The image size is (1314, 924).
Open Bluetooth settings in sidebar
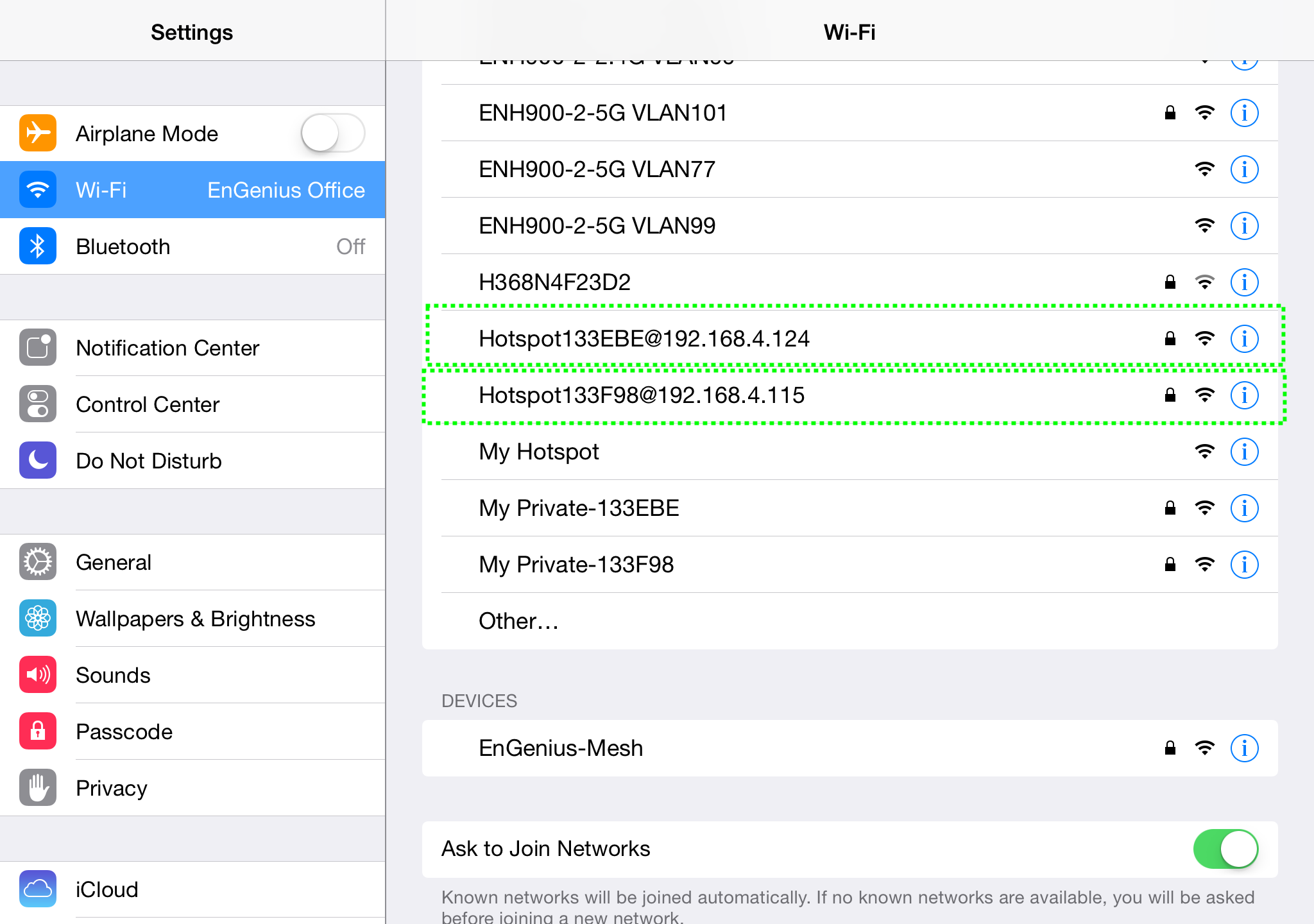tap(192, 246)
